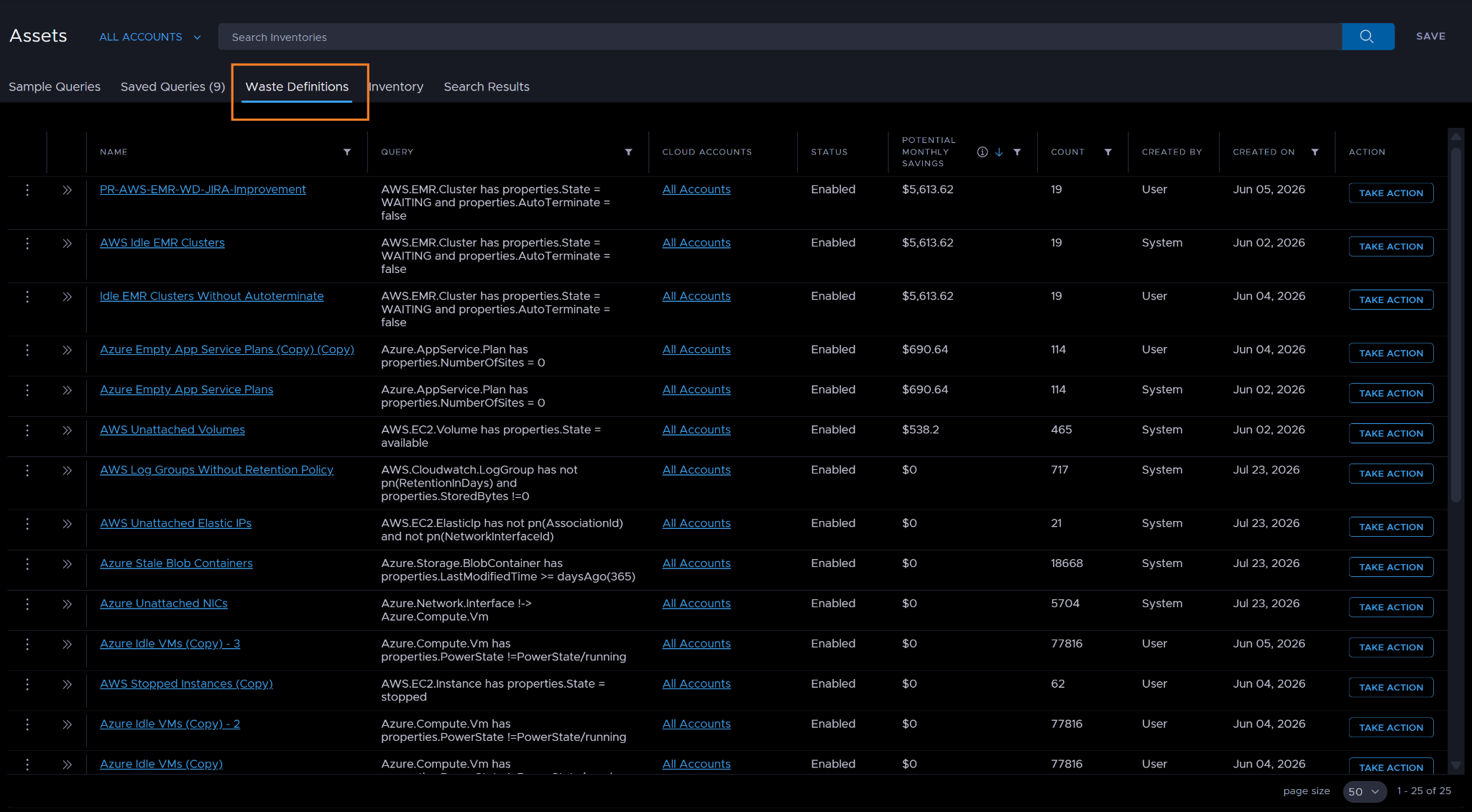Click the table vertical scrollbar thumb
Image resolution: width=1472 pixels, height=812 pixels.
point(1456,323)
